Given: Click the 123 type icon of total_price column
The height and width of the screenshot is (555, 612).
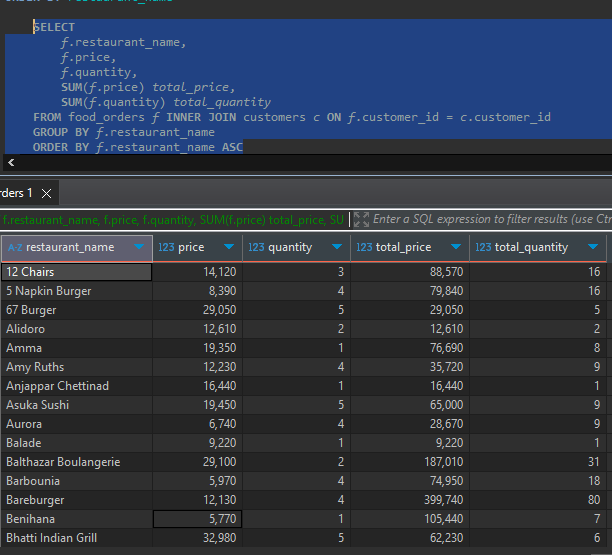Looking at the screenshot, I should [x=364, y=247].
